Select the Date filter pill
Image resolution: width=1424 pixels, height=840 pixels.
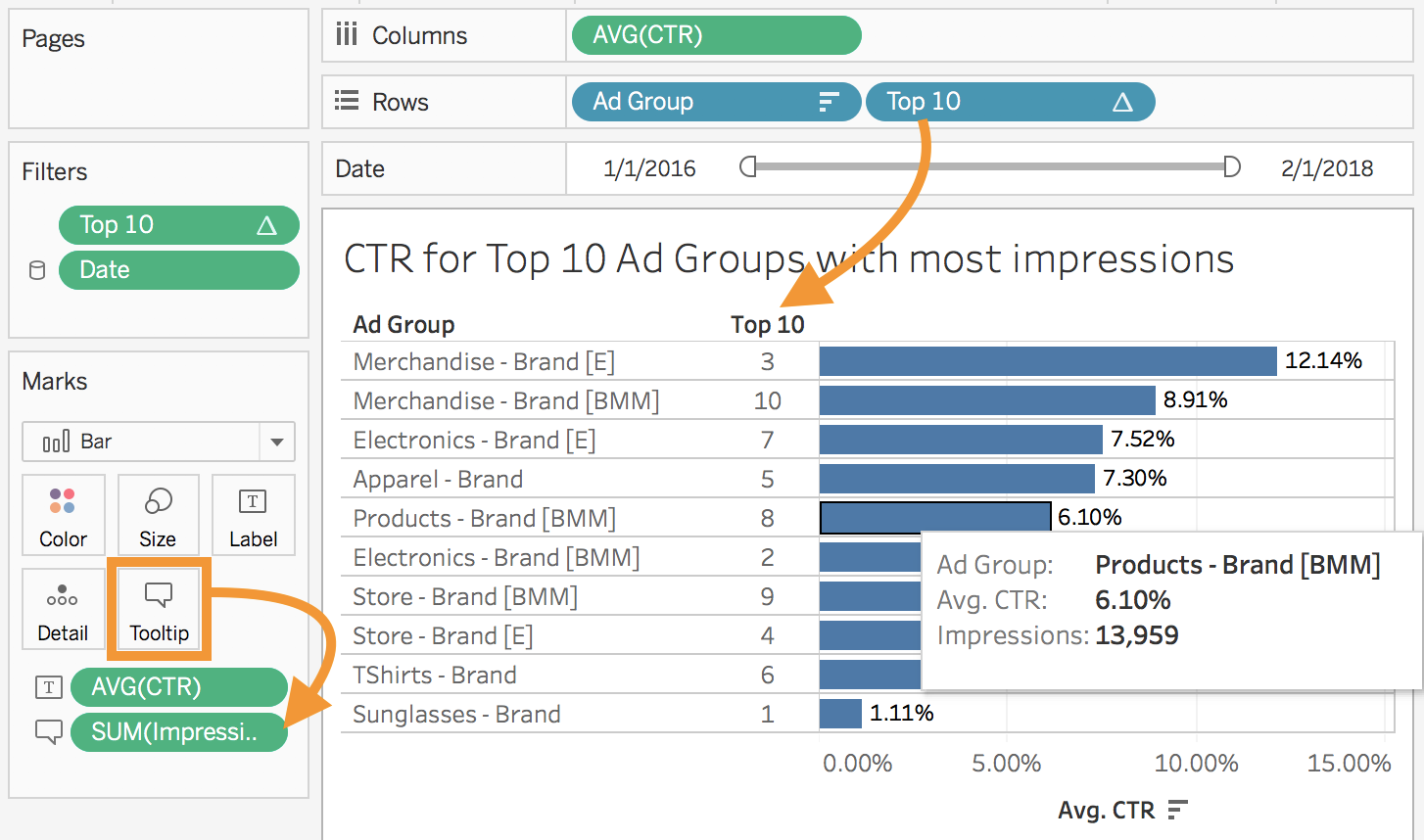(179, 270)
